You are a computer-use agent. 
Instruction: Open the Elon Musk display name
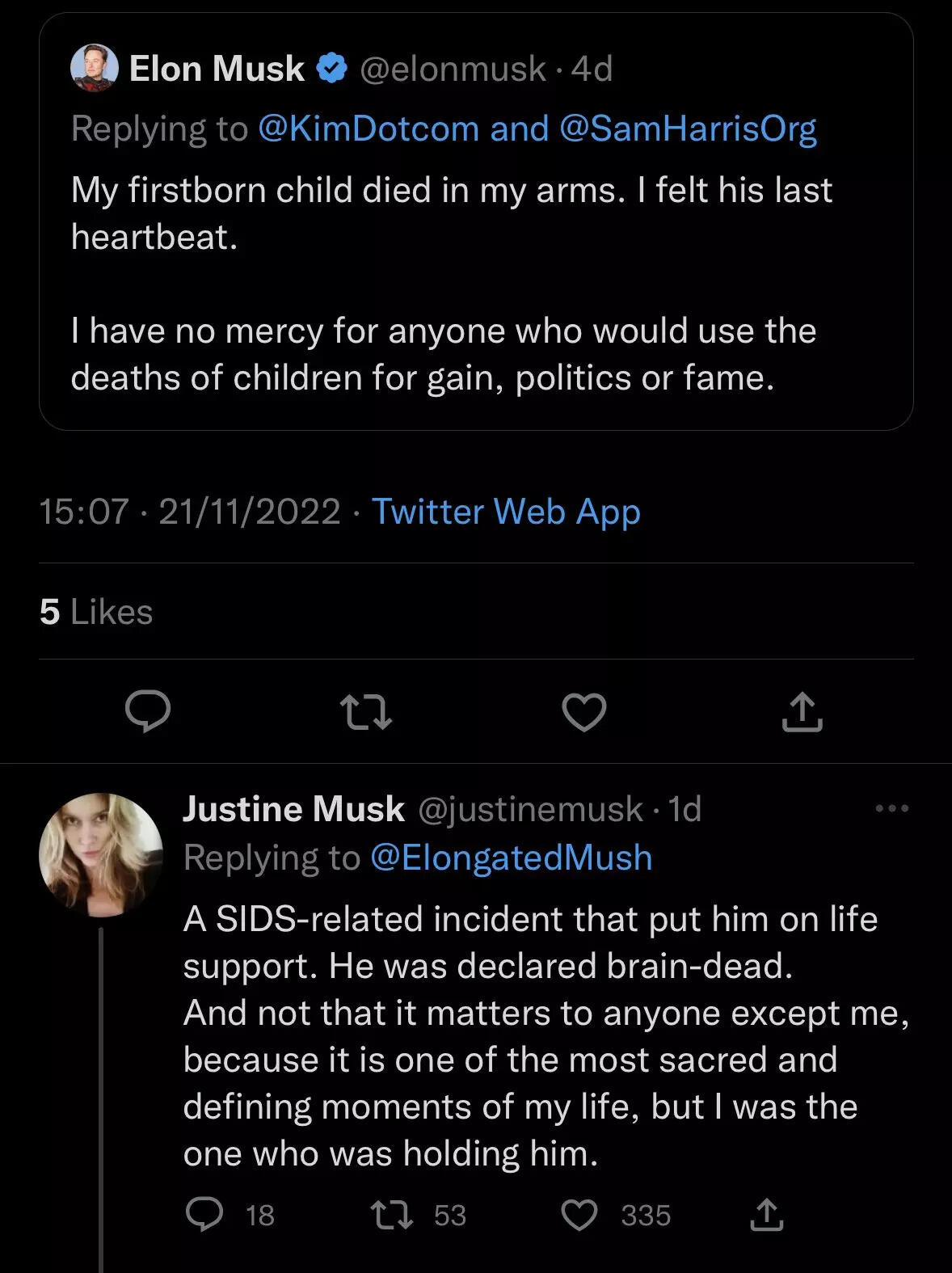[x=217, y=69]
